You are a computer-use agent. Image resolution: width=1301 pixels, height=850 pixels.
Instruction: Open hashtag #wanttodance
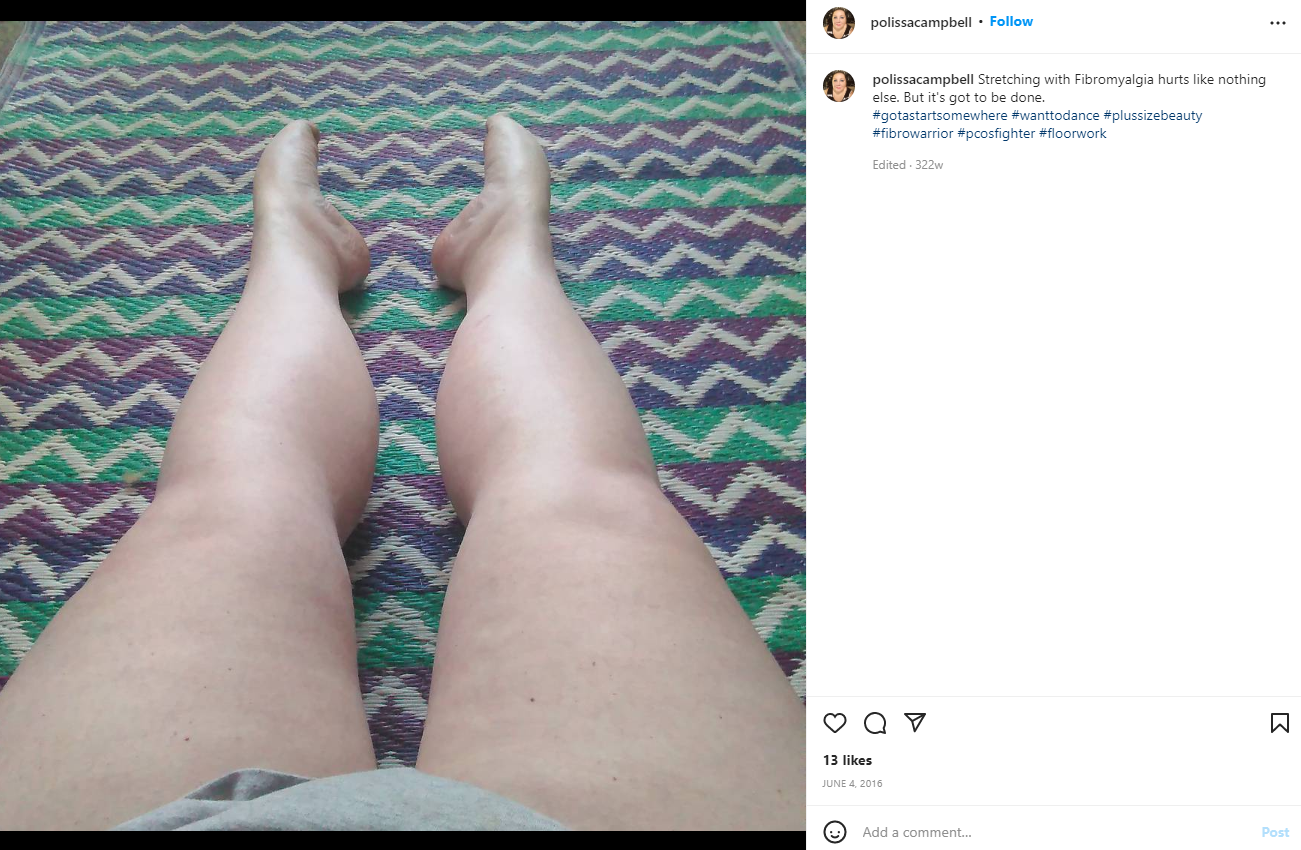tap(1055, 115)
